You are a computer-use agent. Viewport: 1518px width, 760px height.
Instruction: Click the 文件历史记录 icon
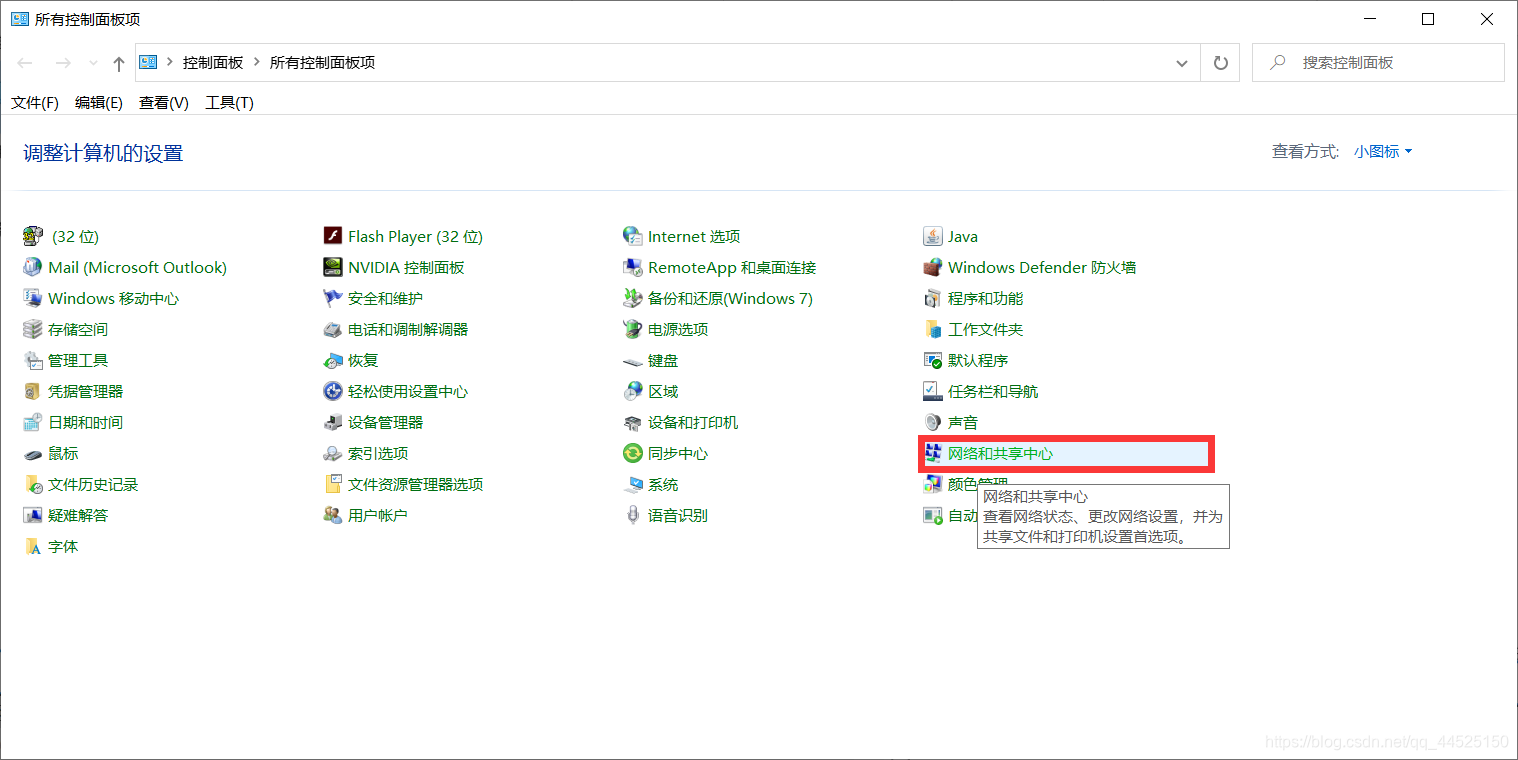[33, 484]
